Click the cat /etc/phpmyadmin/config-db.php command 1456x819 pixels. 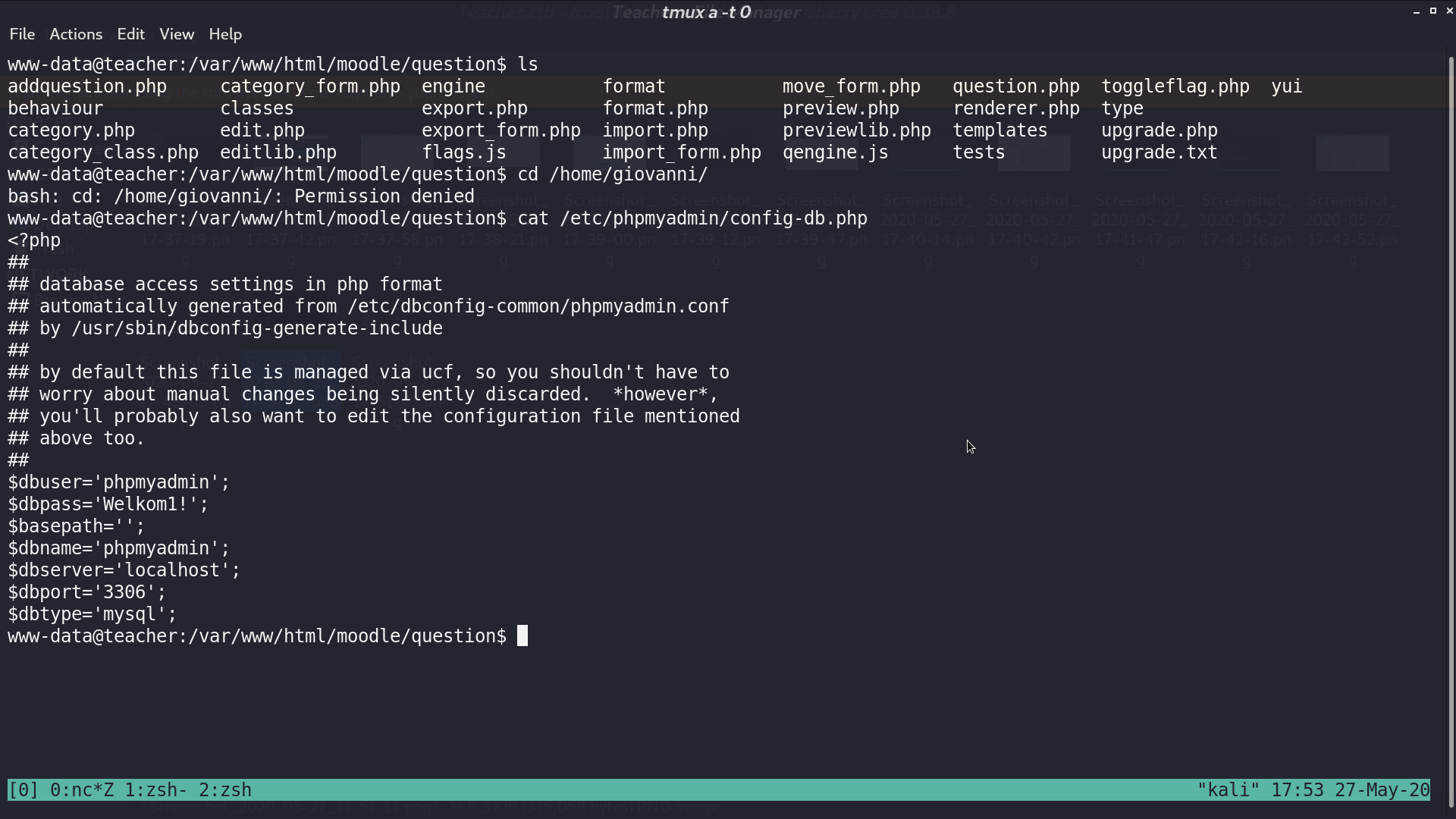[692, 218]
